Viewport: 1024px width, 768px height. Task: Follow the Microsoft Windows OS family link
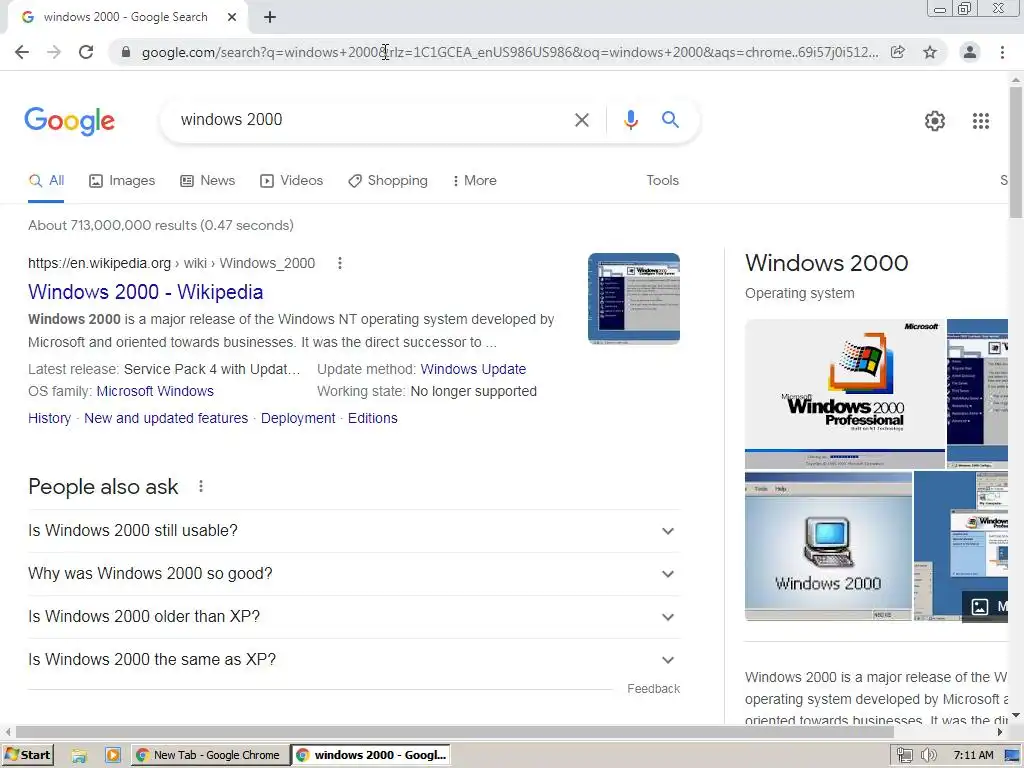155,392
